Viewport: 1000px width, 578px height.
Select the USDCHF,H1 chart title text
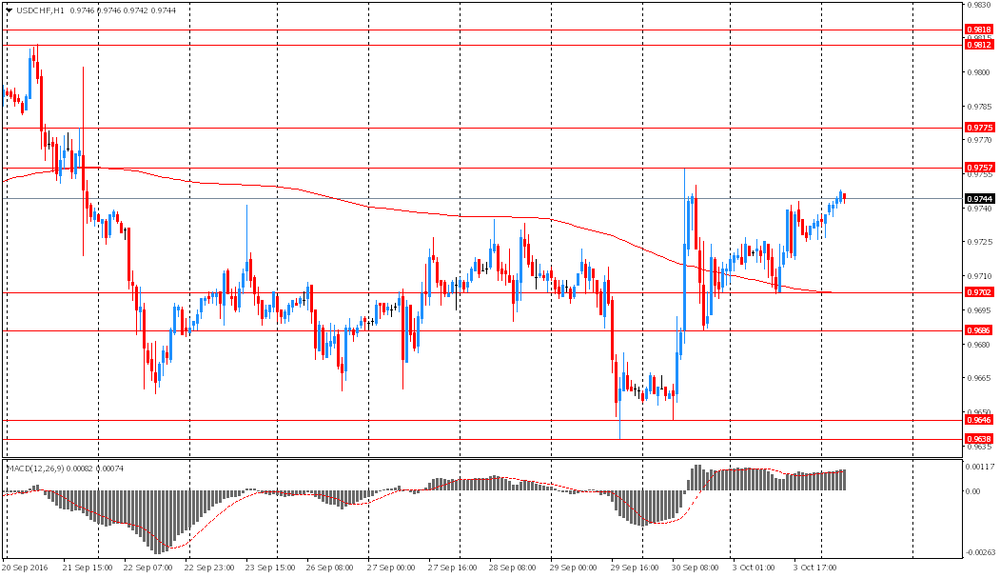coord(40,10)
